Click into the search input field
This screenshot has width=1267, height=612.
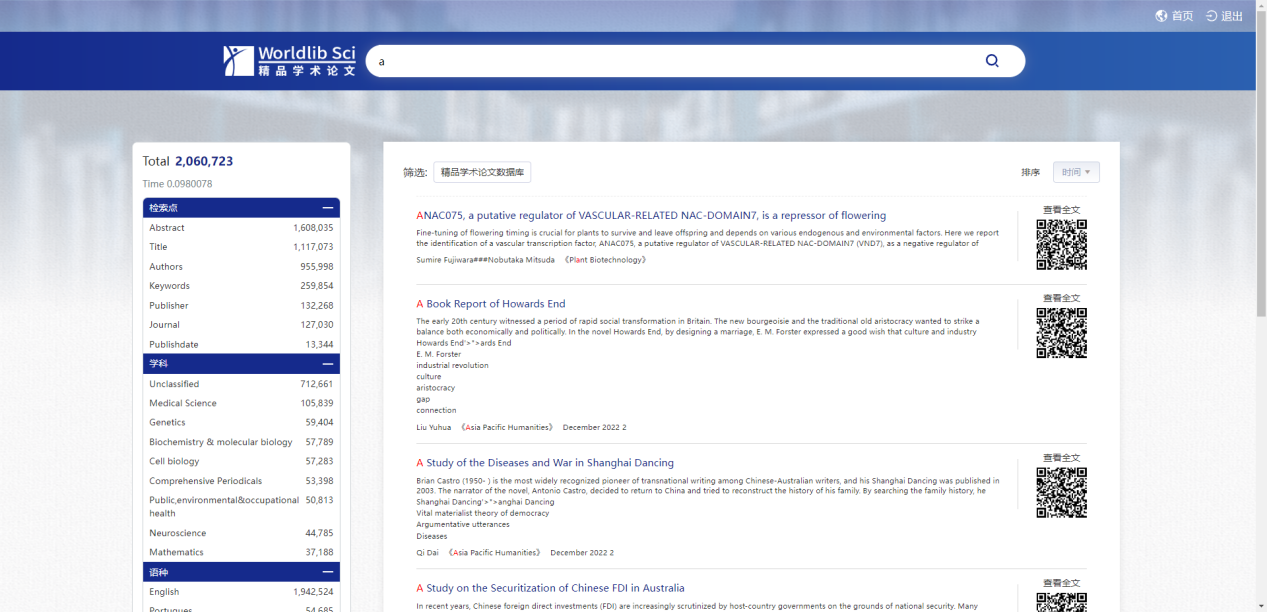(670, 61)
